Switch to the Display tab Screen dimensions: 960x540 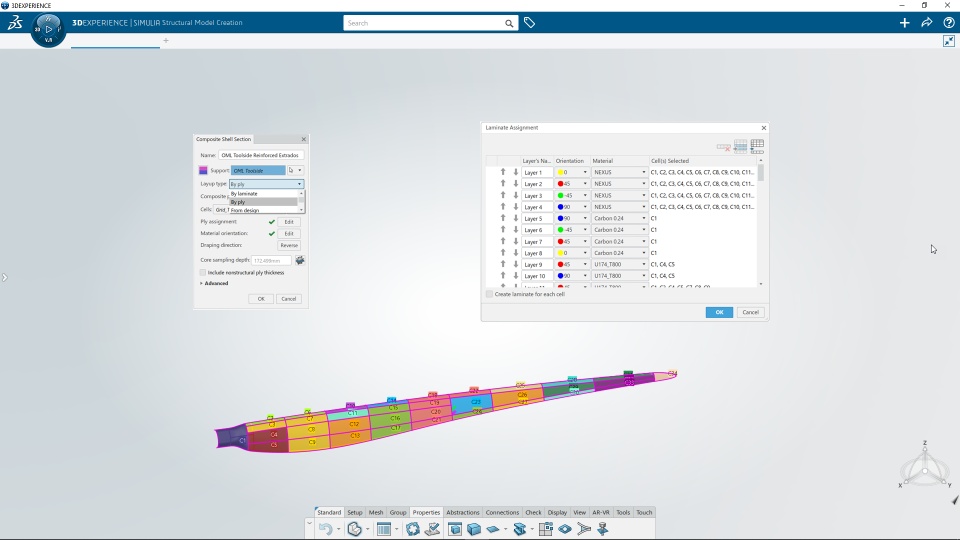[557, 512]
